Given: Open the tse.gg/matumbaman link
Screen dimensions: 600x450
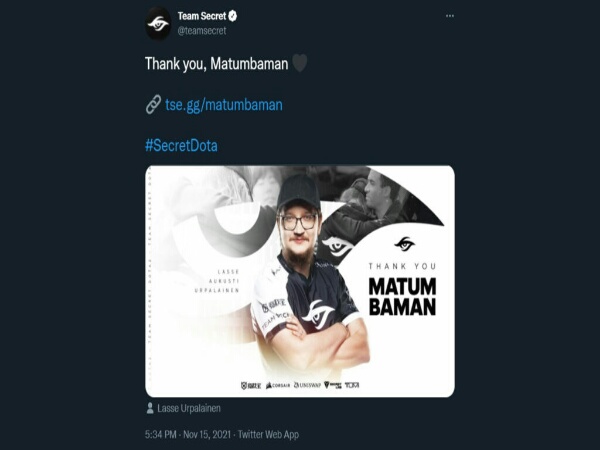Looking at the screenshot, I should tap(224, 105).
